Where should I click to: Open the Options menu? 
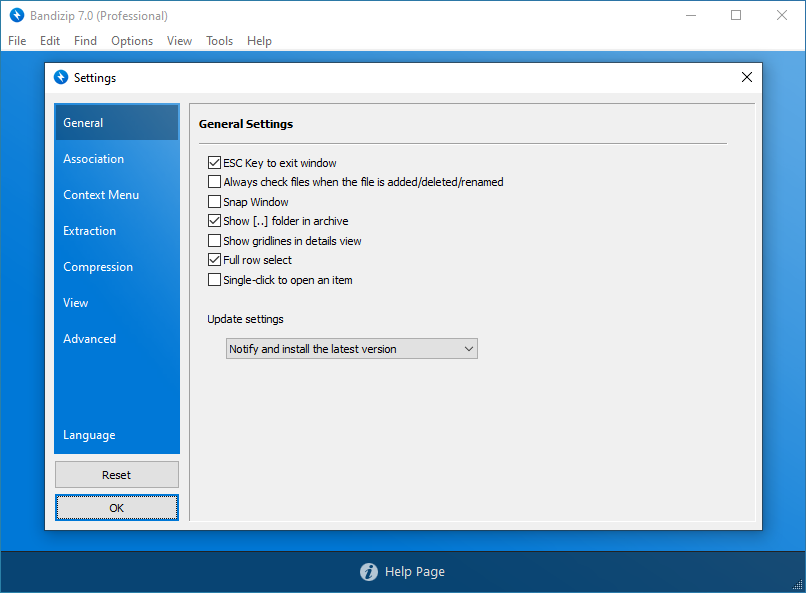click(x=132, y=41)
